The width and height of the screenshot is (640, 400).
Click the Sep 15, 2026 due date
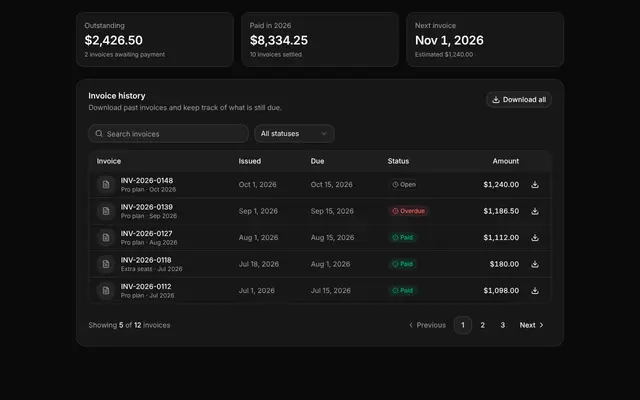point(332,211)
